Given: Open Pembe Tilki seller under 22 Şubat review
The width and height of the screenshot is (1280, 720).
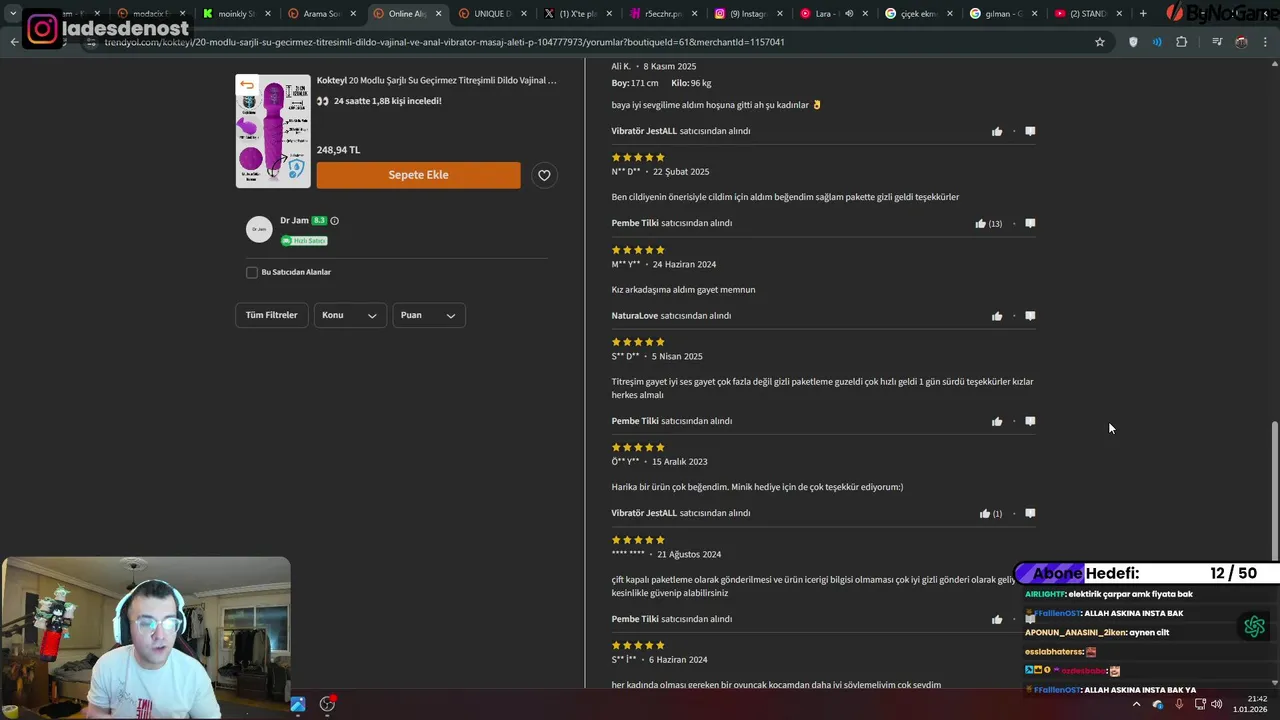Looking at the screenshot, I should 635,223.
